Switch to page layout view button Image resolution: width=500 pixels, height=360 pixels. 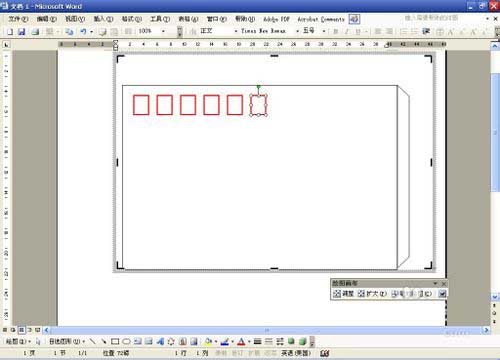click(21, 330)
